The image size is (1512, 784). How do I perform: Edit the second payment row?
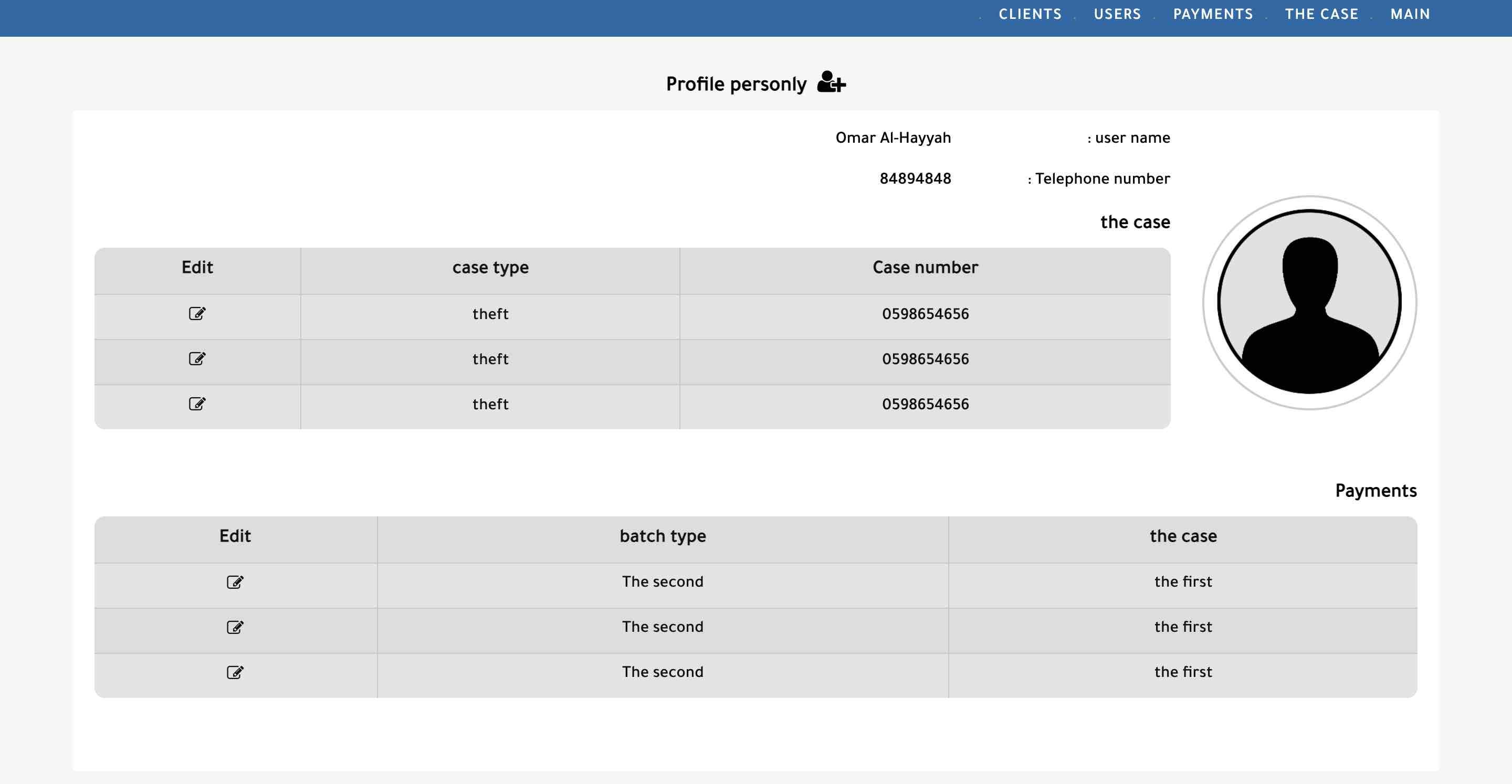click(x=235, y=627)
